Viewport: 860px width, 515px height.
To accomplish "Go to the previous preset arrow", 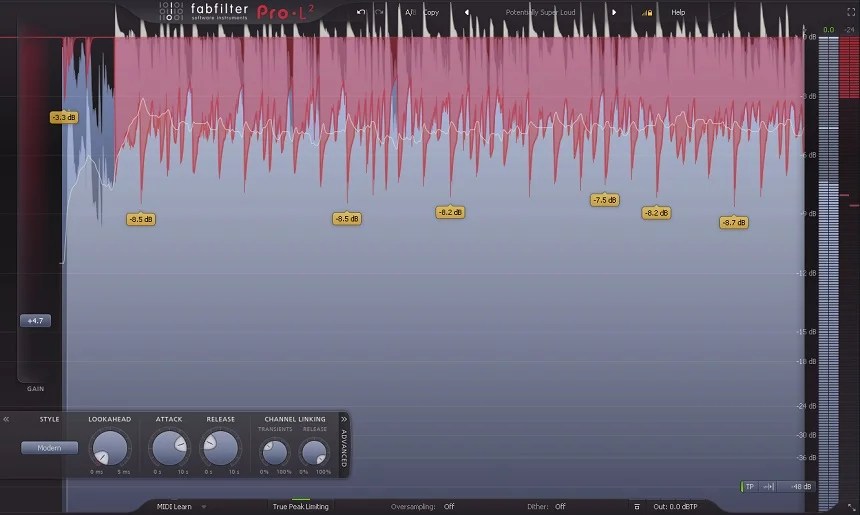I will click(467, 12).
